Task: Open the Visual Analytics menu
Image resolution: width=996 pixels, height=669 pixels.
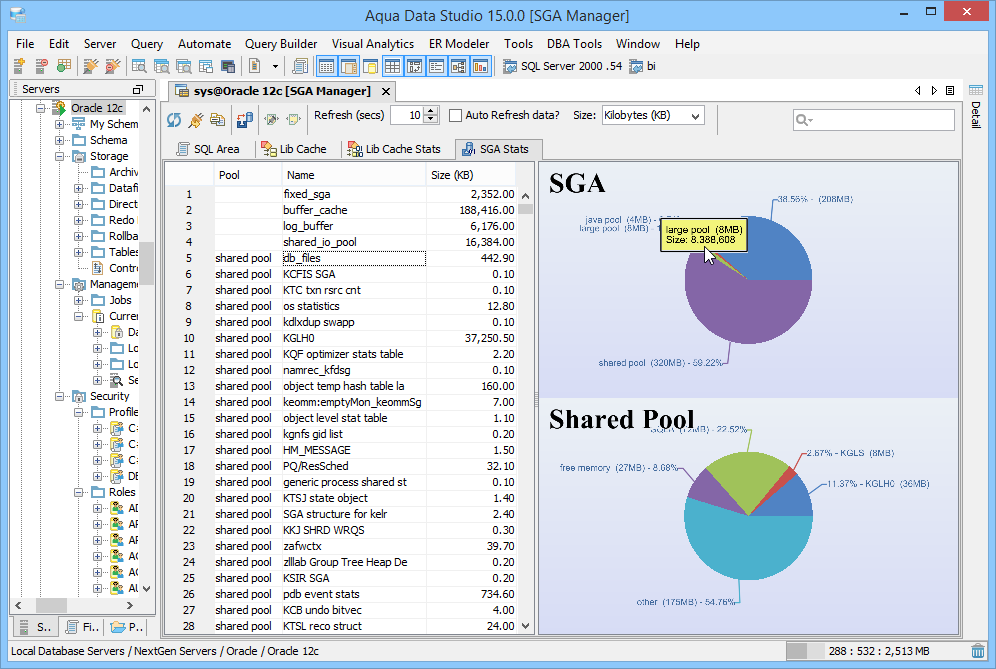Action: click(x=373, y=44)
